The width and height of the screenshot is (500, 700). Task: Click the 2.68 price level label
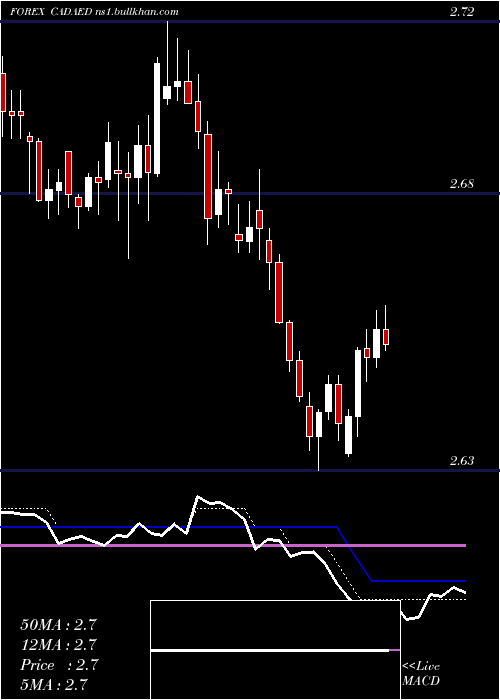click(462, 183)
